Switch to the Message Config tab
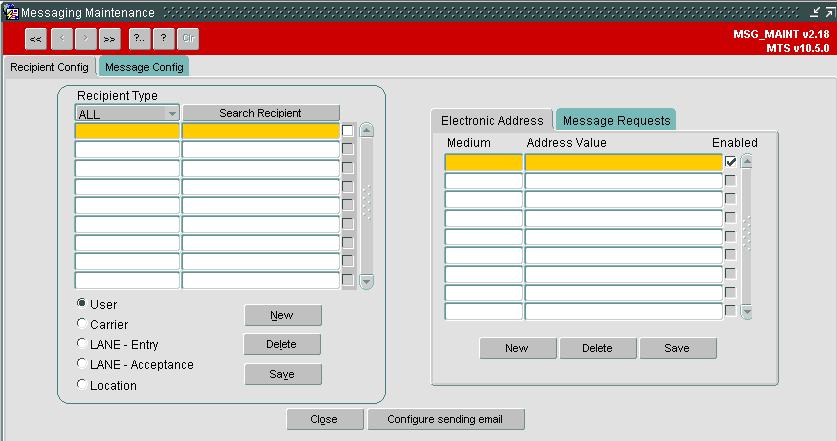The height and width of the screenshot is (441, 837). click(144, 67)
